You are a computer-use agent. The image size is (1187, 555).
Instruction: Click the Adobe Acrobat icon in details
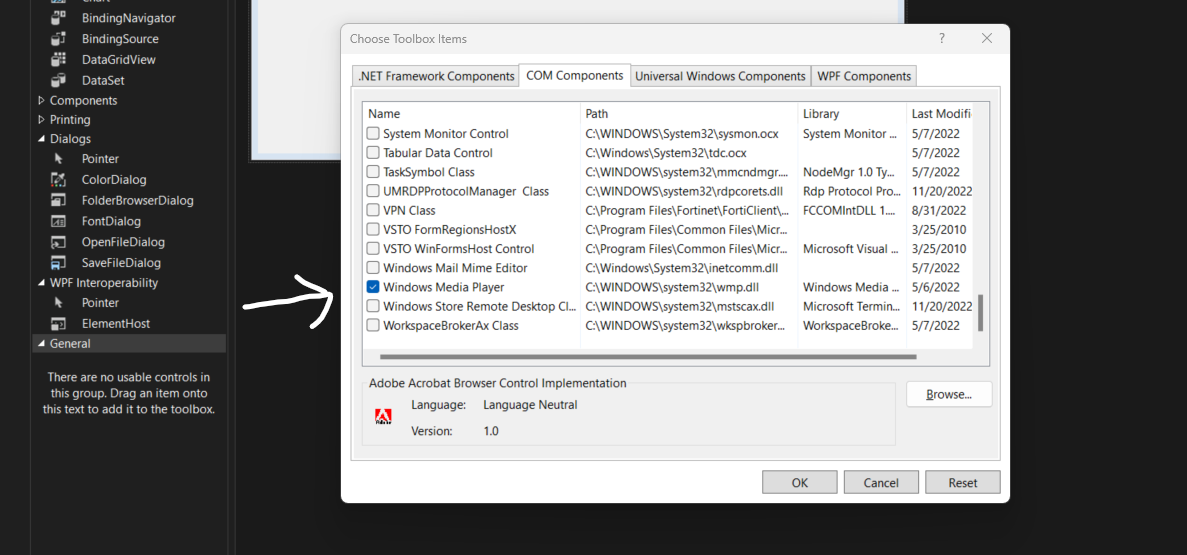(x=383, y=416)
